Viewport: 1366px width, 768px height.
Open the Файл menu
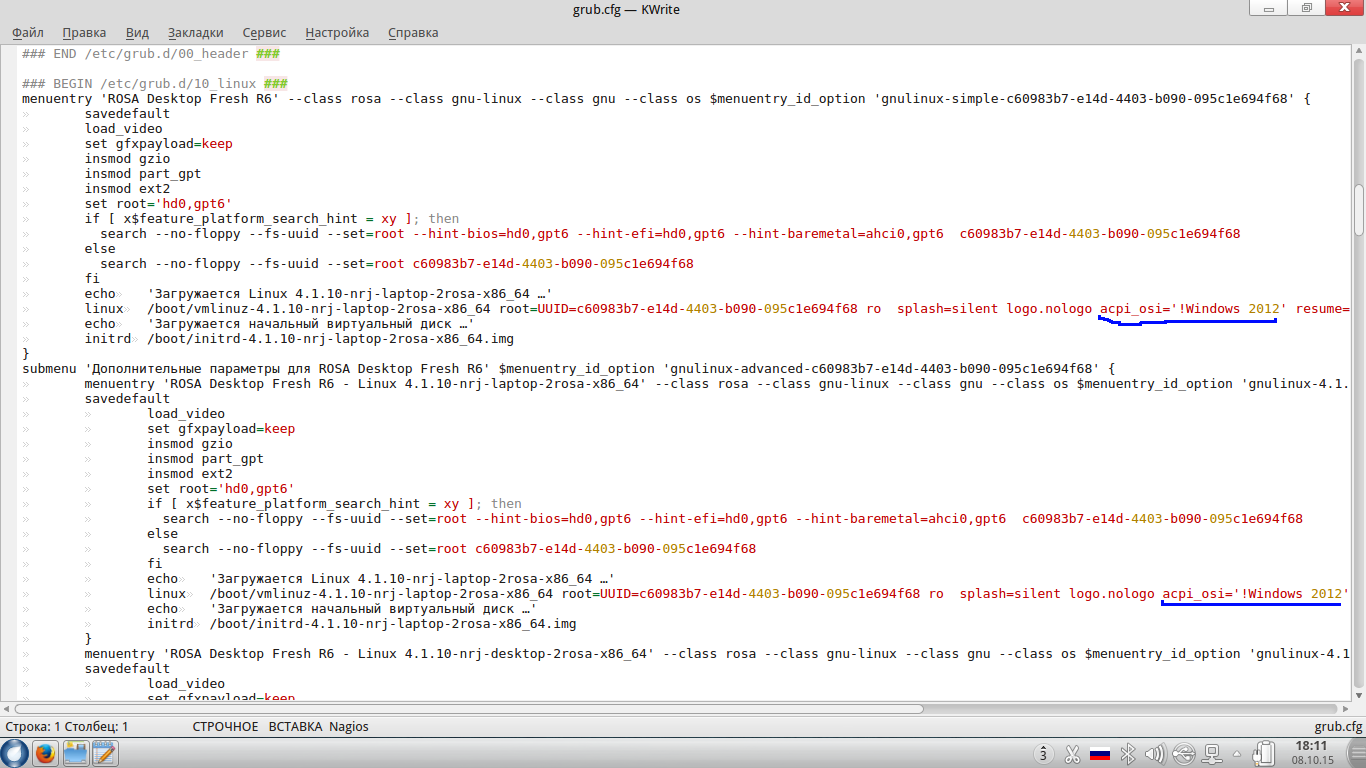pyautogui.click(x=28, y=32)
